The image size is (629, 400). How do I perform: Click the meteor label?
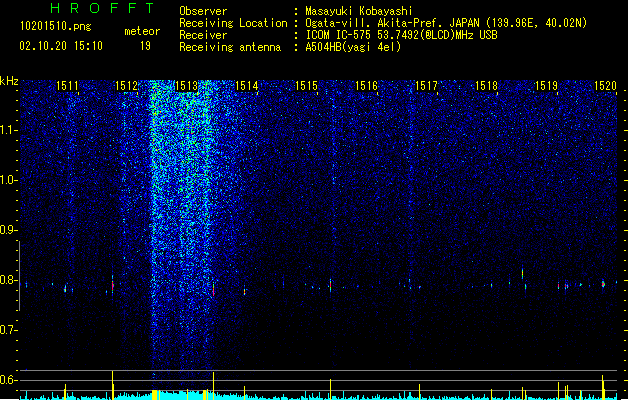point(142,31)
